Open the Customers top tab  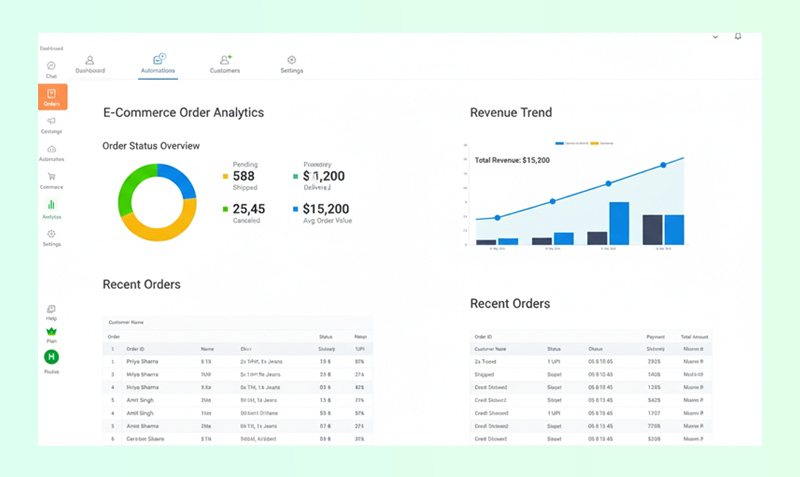(225, 64)
